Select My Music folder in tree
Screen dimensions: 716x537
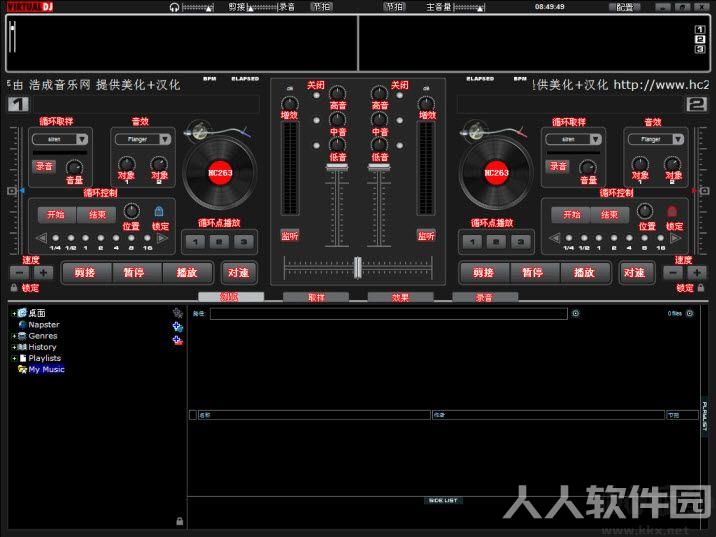[x=46, y=369]
